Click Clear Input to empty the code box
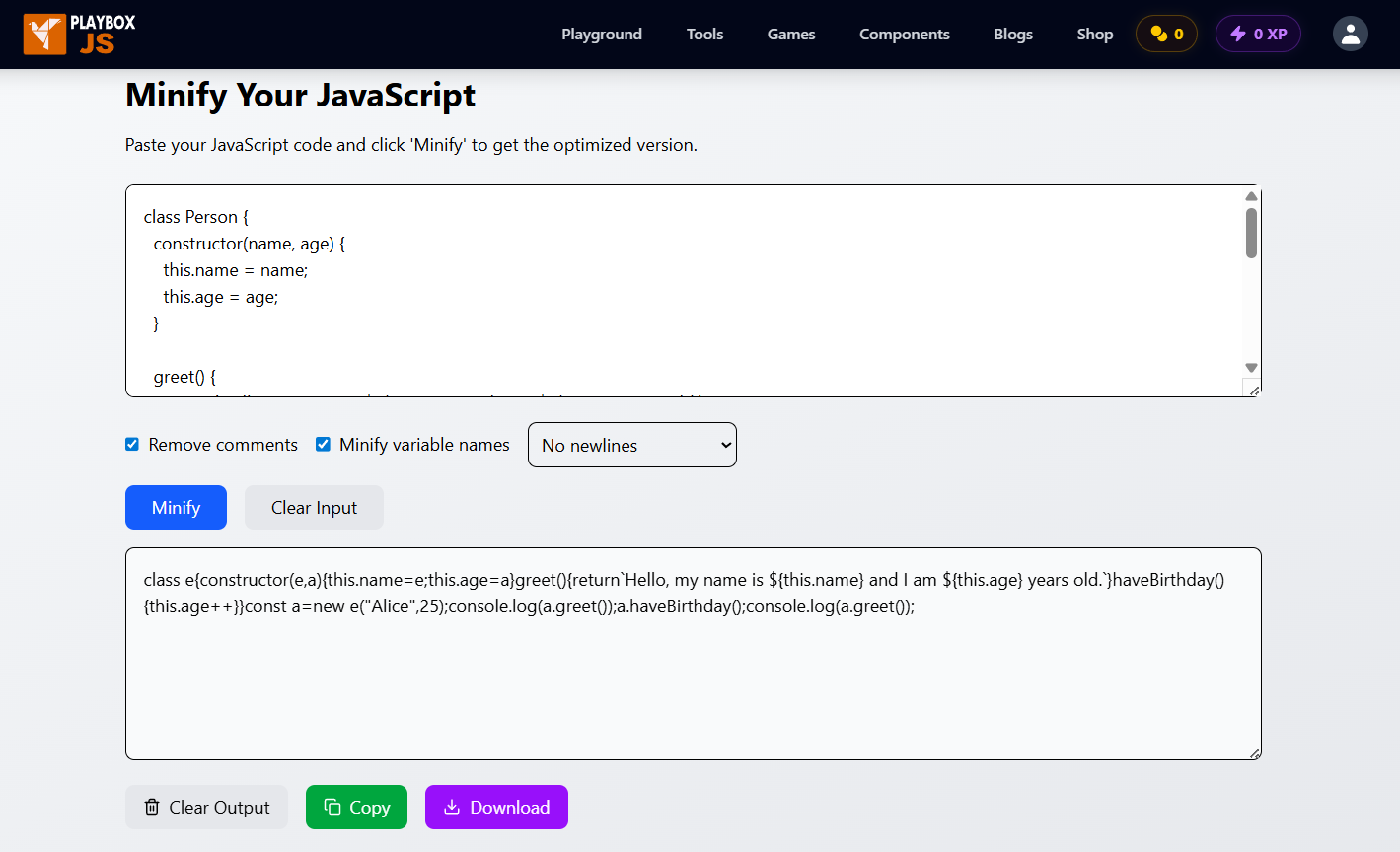This screenshot has width=1400, height=852. click(314, 507)
